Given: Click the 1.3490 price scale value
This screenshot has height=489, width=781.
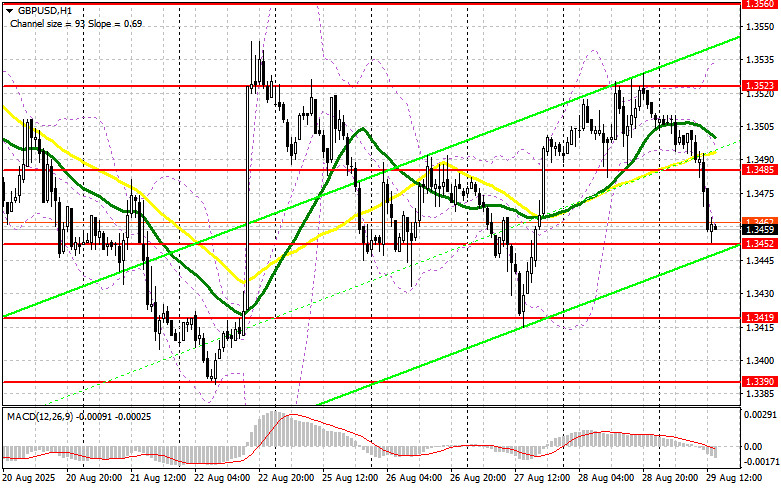Looking at the screenshot, I should (x=761, y=160).
